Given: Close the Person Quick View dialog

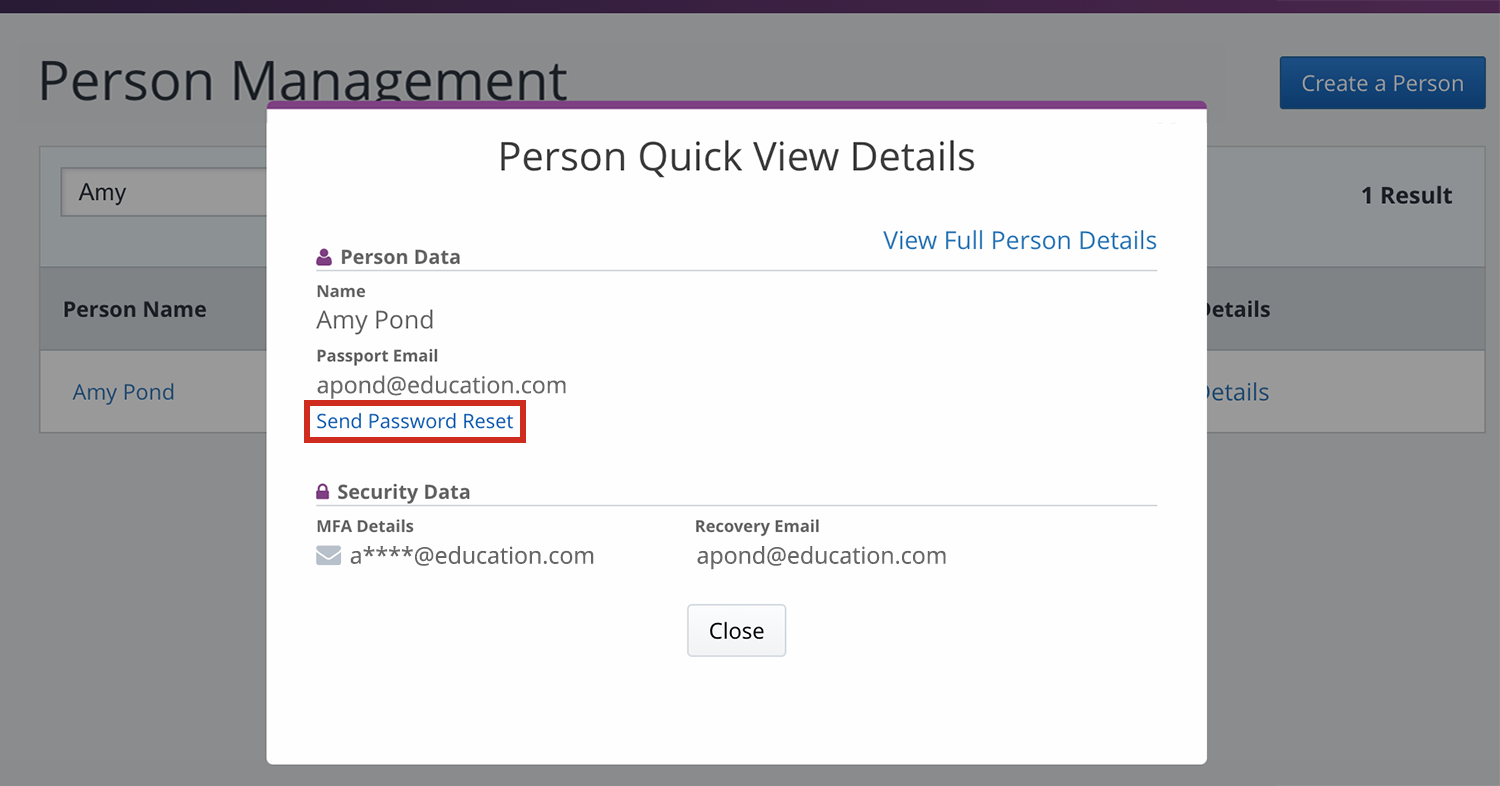Looking at the screenshot, I should (x=736, y=631).
